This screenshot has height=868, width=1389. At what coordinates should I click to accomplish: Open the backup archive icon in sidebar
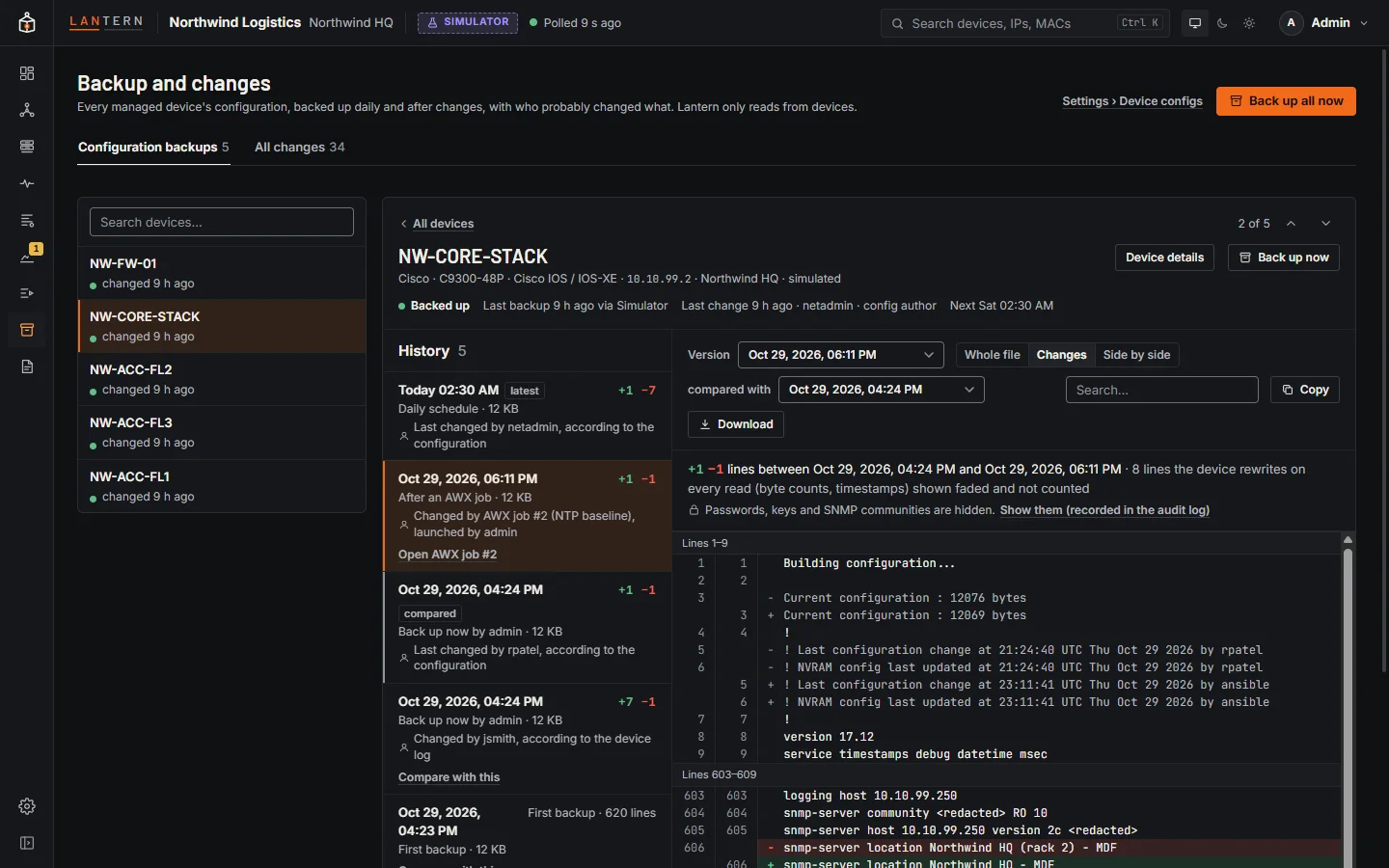point(27,330)
